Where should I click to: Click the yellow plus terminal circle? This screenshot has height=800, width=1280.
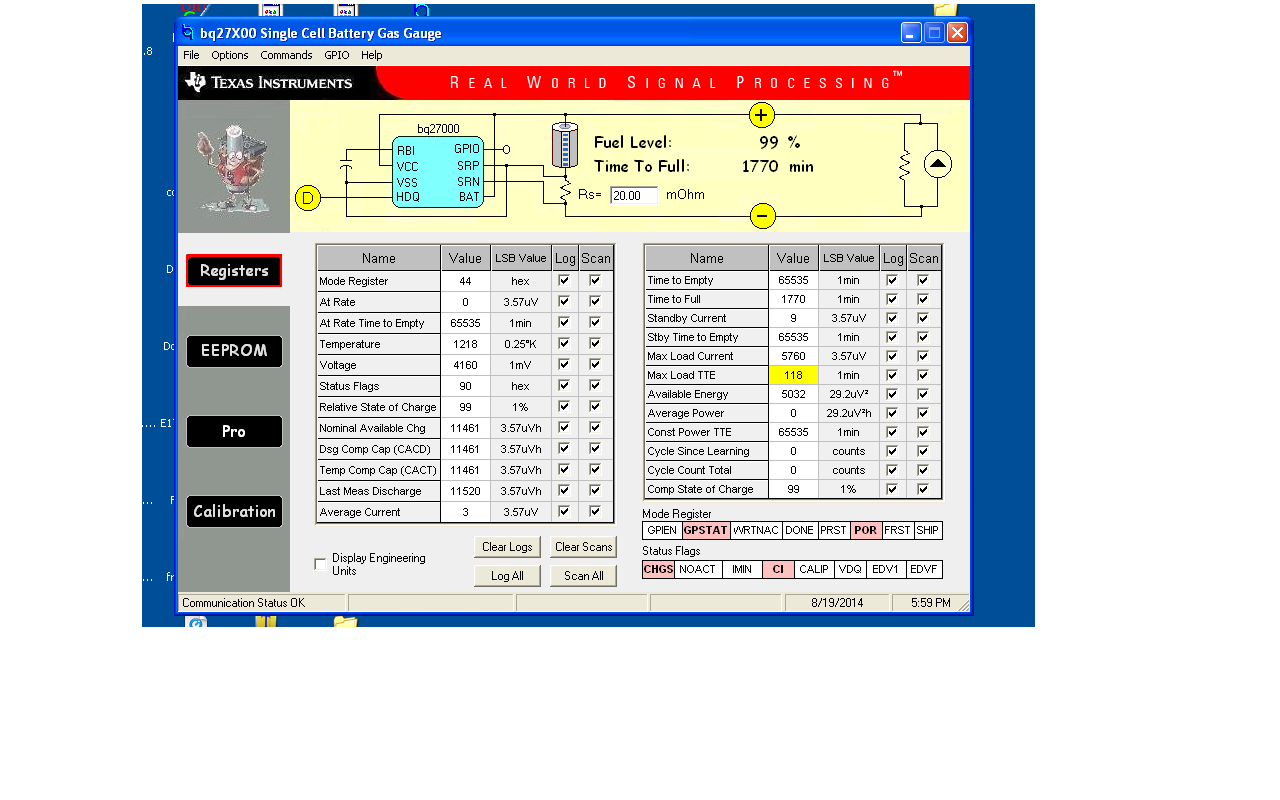(x=762, y=115)
